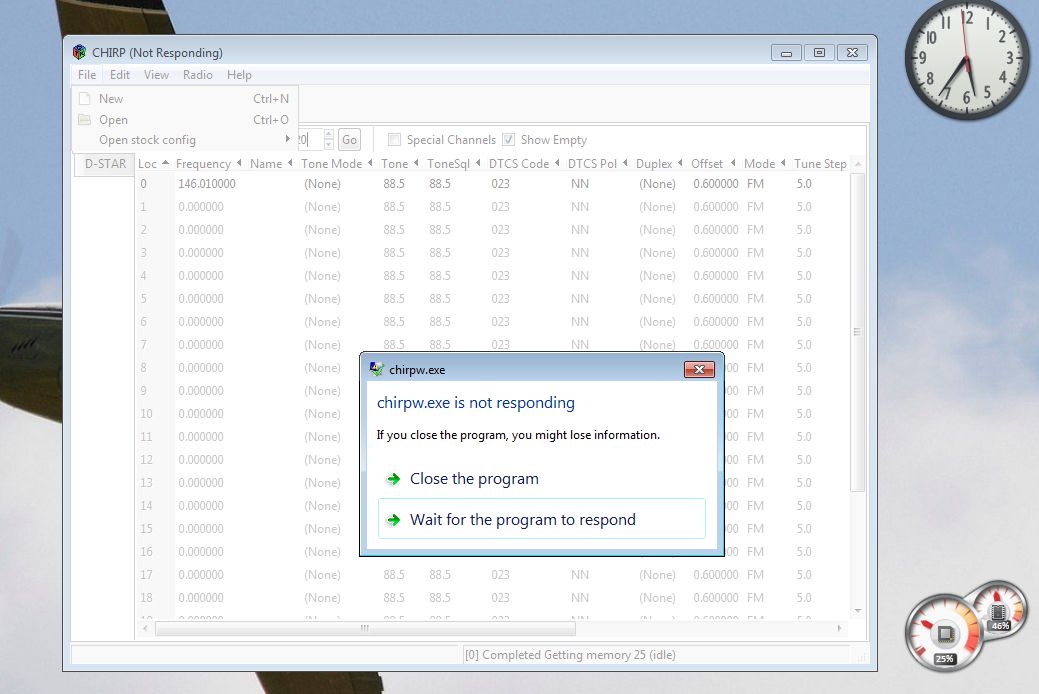Open the File menu
The height and width of the screenshot is (694, 1039).
(x=87, y=75)
